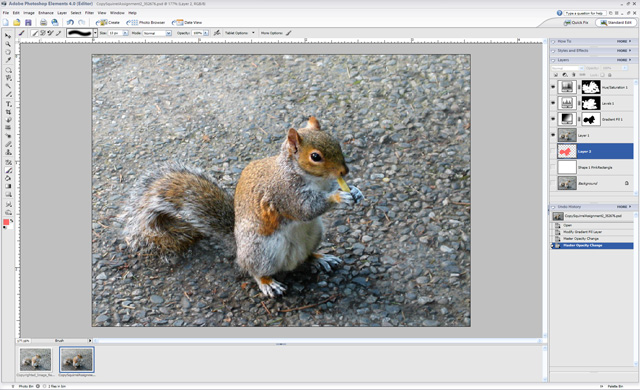Switch to Quick Fix tab
This screenshot has width=640, height=390.
coord(576,23)
